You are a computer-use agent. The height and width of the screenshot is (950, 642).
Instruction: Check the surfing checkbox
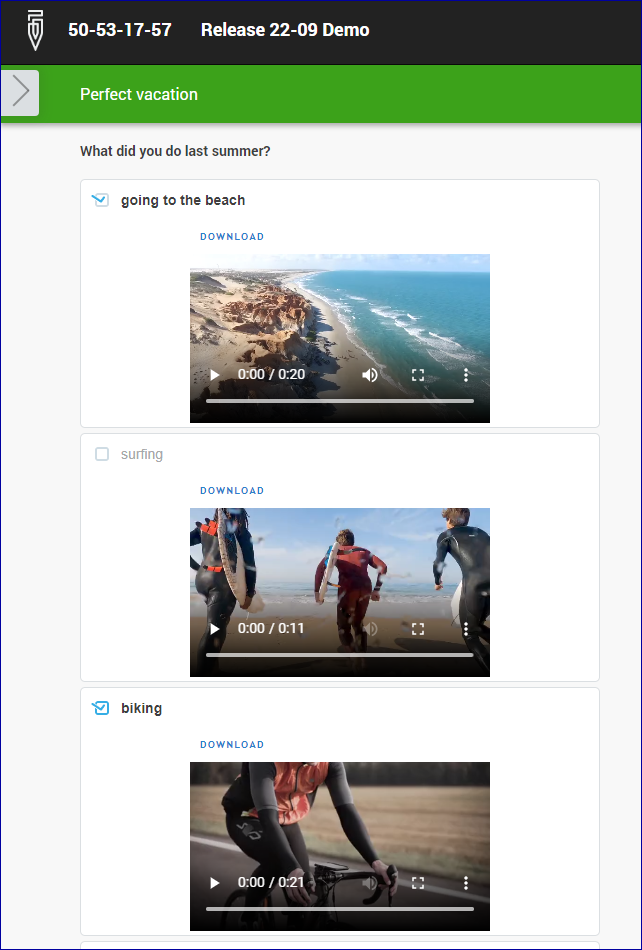coord(102,454)
